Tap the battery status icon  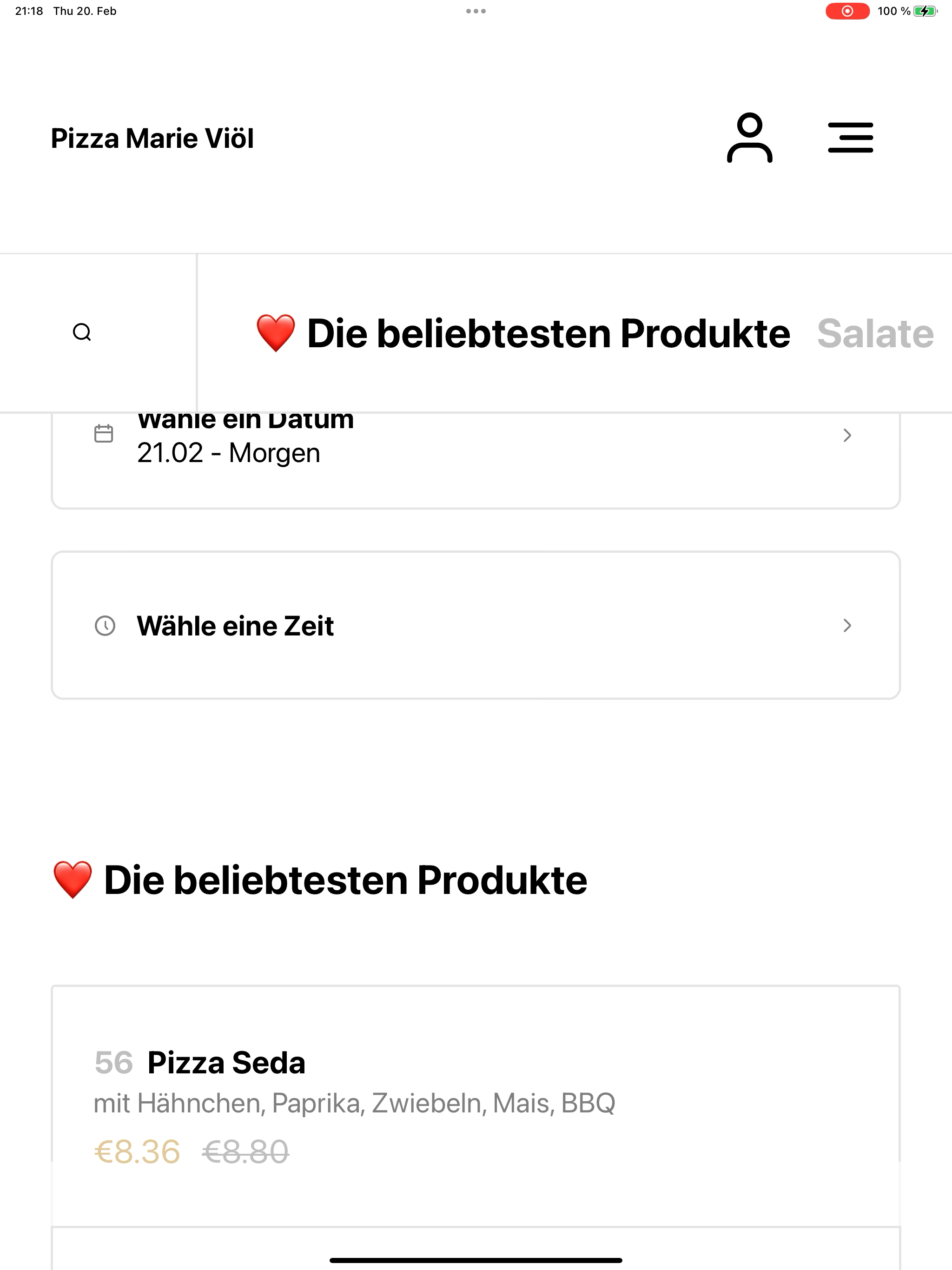925,11
